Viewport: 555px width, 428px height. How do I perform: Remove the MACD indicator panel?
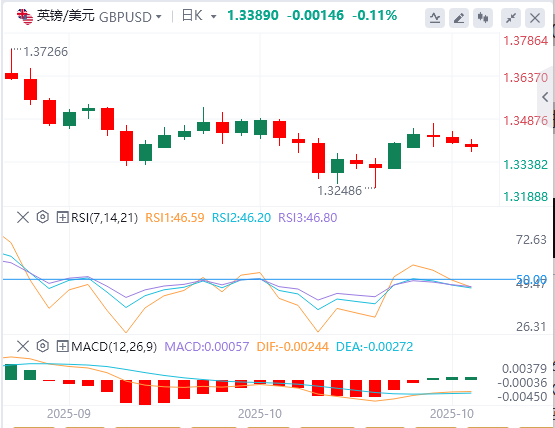point(23,346)
